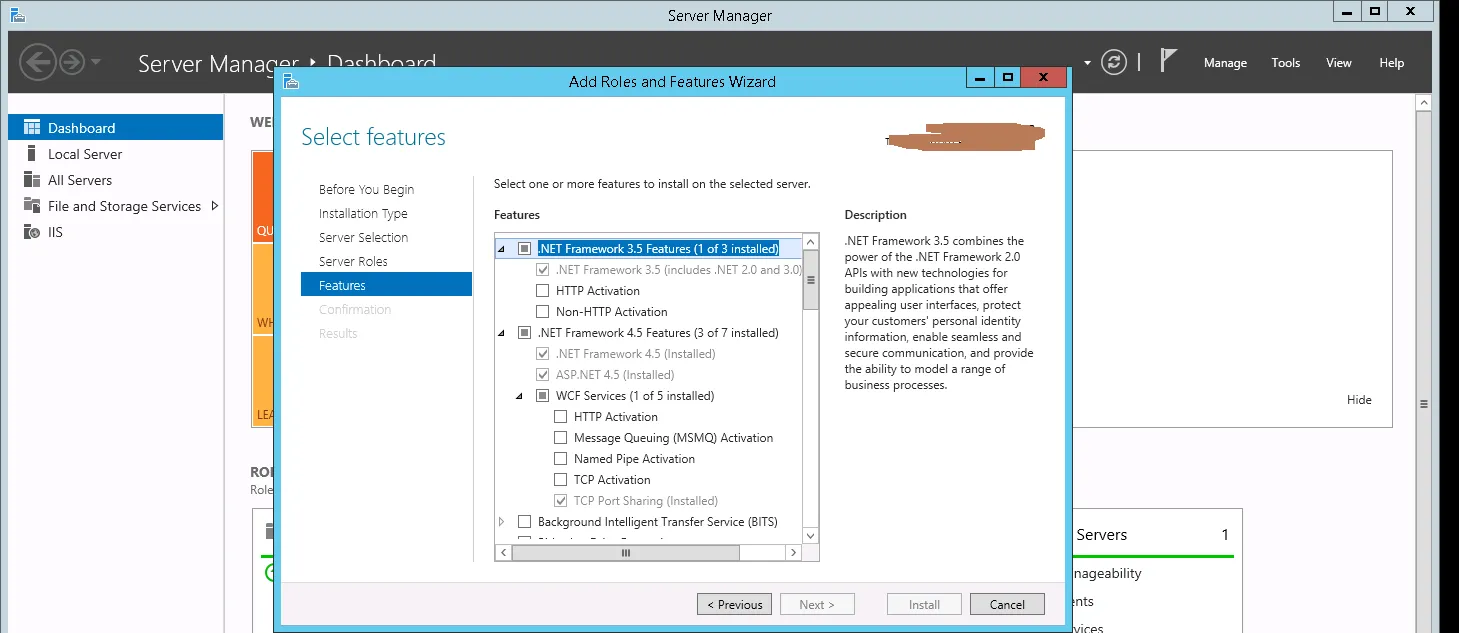Image resolution: width=1459 pixels, height=633 pixels.
Task: Open the Tools menu
Action: (x=1286, y=62)
